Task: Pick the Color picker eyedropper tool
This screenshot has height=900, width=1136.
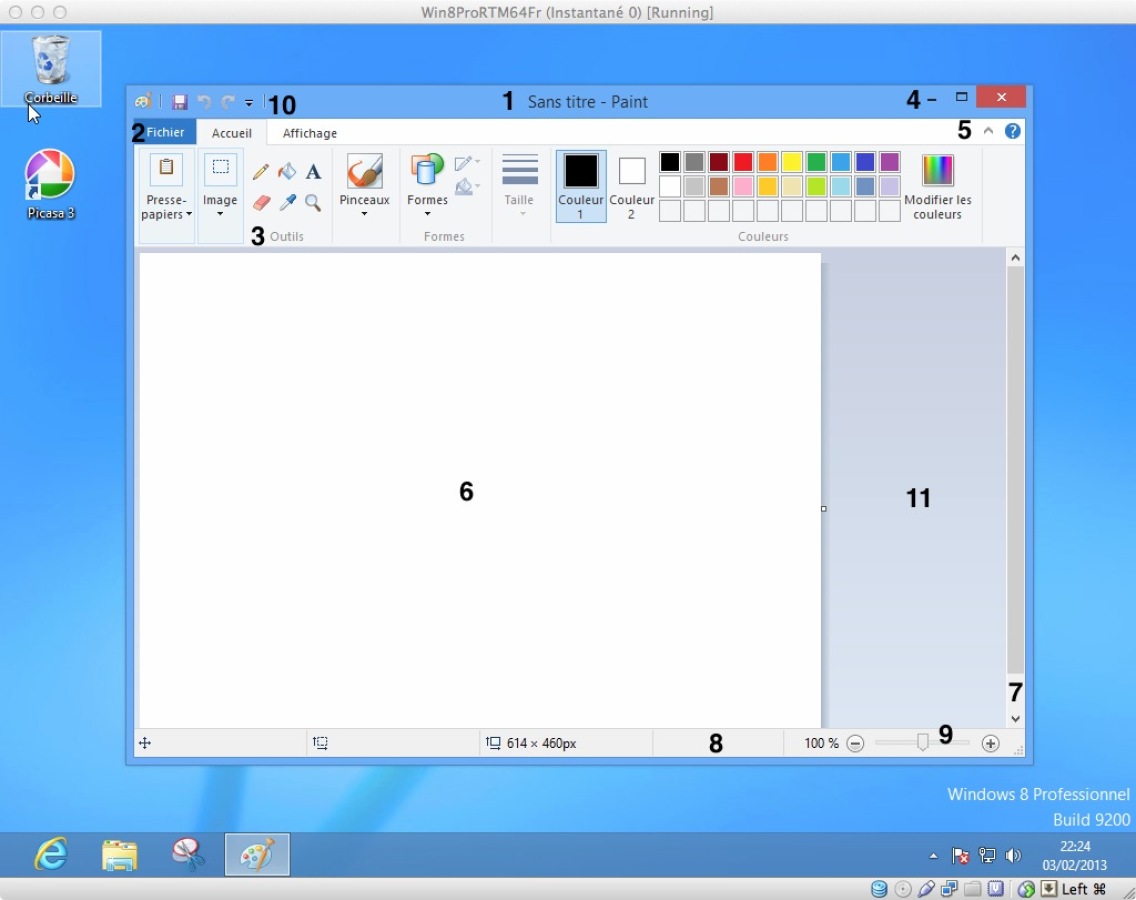Action: click(x=287, y=203)
